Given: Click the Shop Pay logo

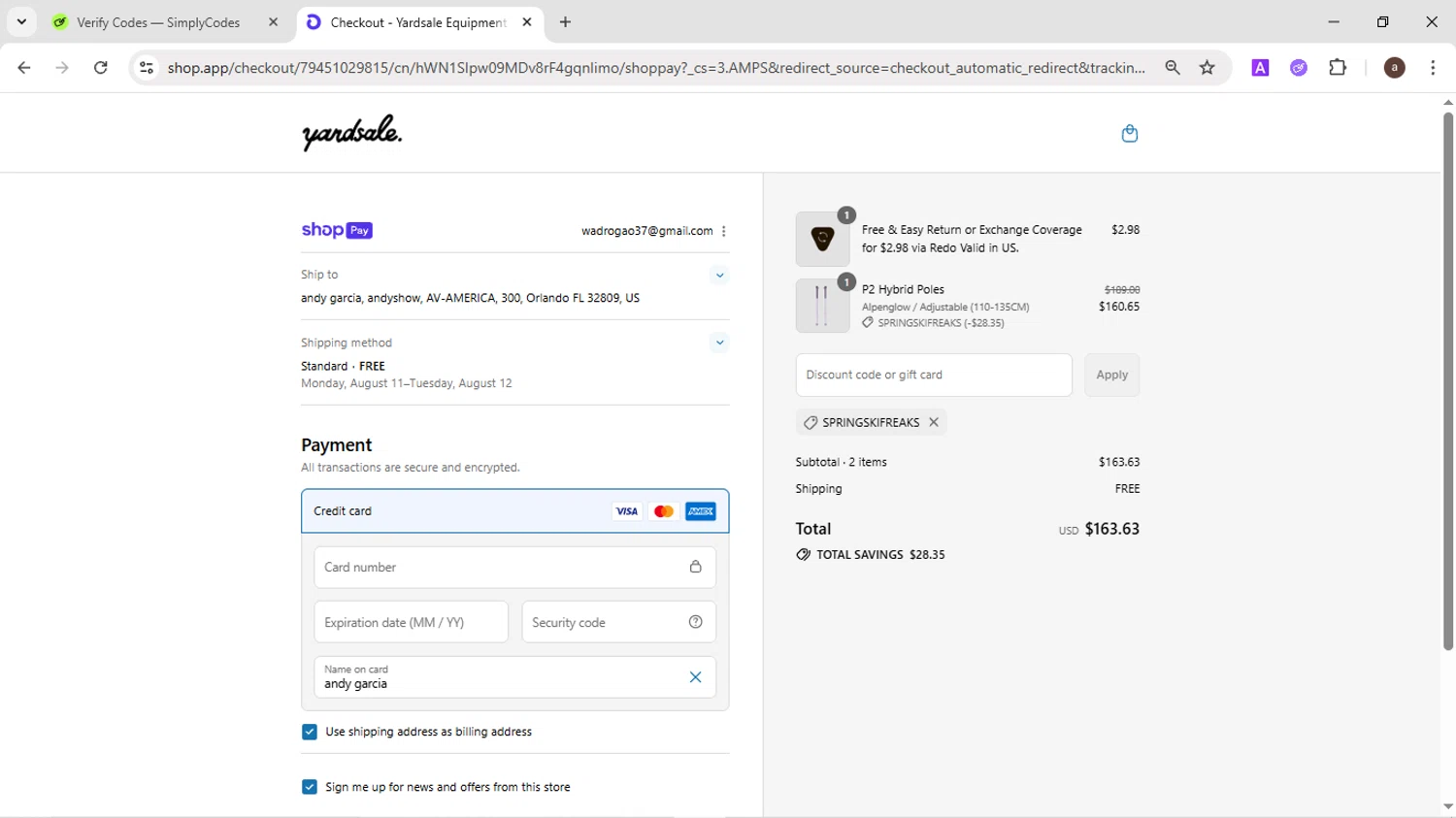Looking at the screenshot, I should click(337, 230).
